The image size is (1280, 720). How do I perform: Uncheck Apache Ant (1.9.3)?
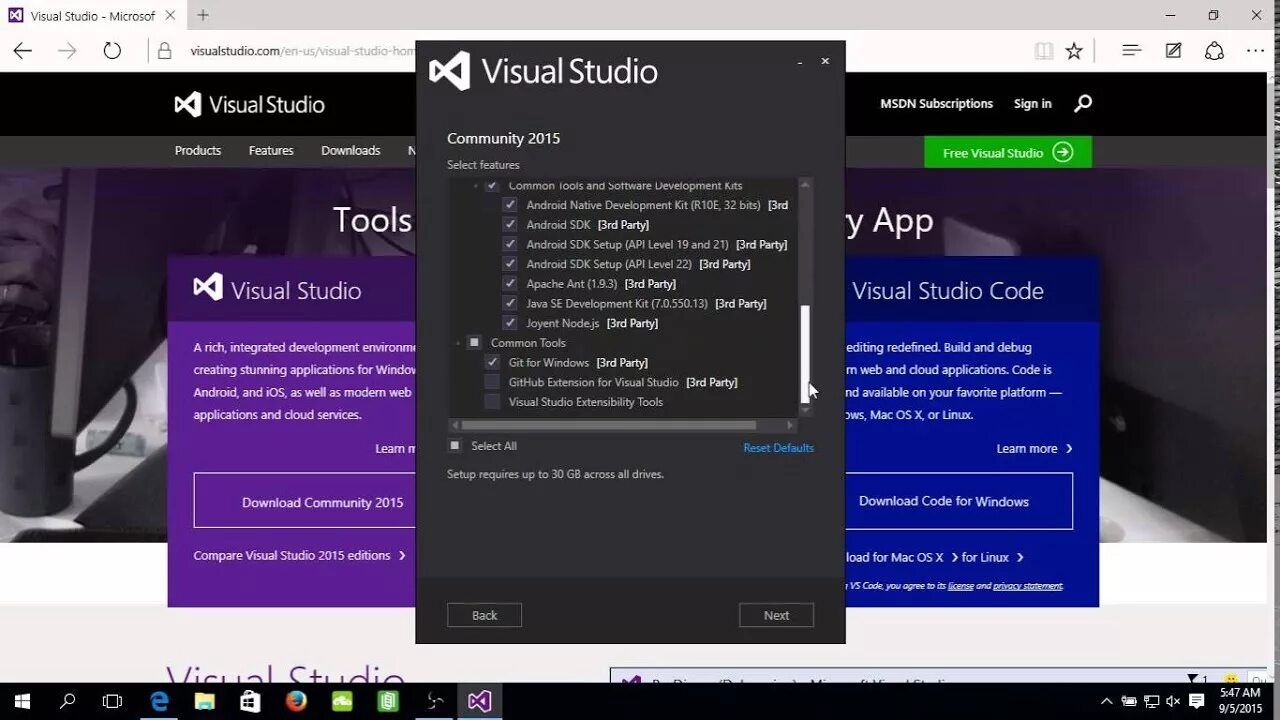click(510, 284)
